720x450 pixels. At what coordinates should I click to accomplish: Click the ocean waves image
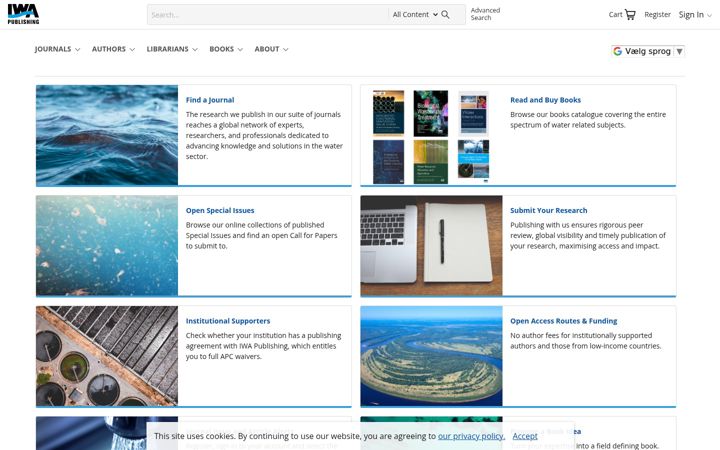coord(107,135)
